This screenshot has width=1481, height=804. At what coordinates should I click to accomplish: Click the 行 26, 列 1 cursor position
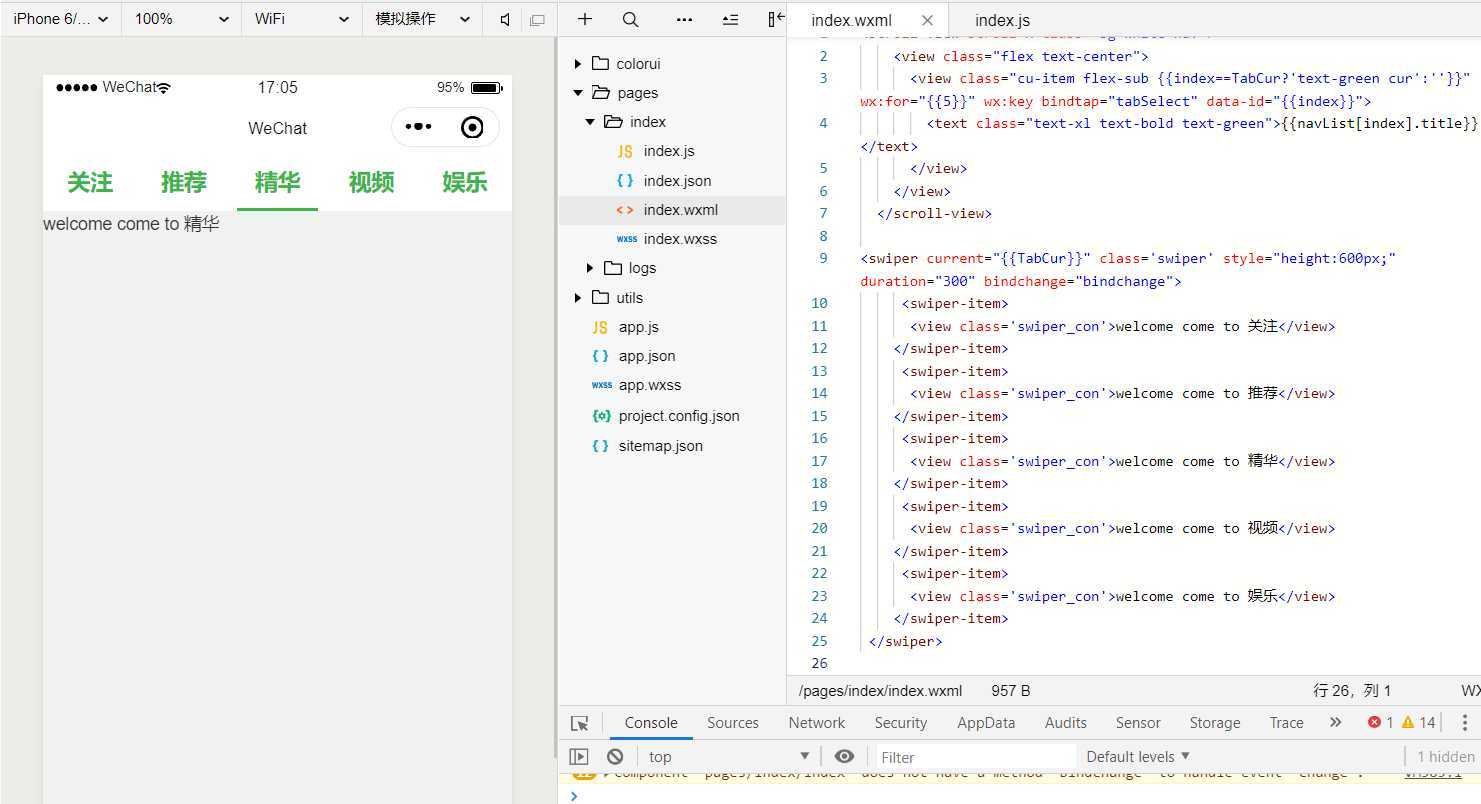(1352, 690)
